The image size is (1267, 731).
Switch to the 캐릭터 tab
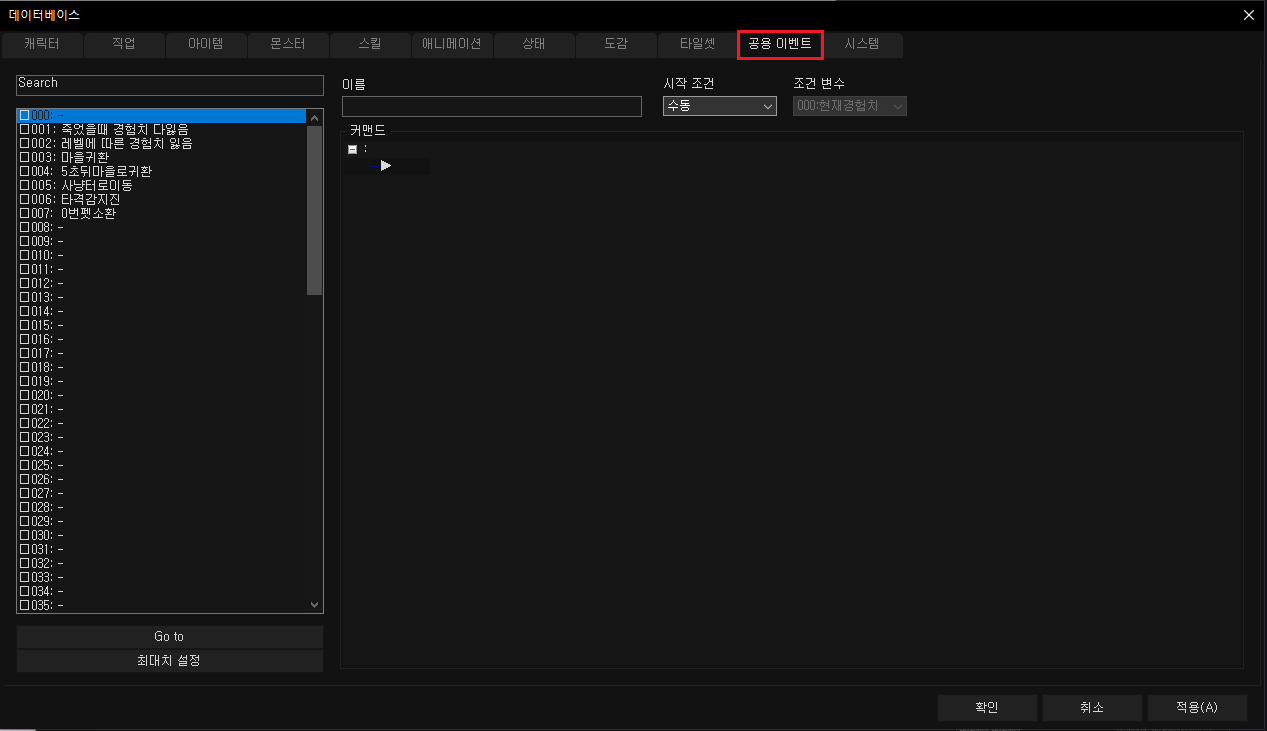point(42,45)
